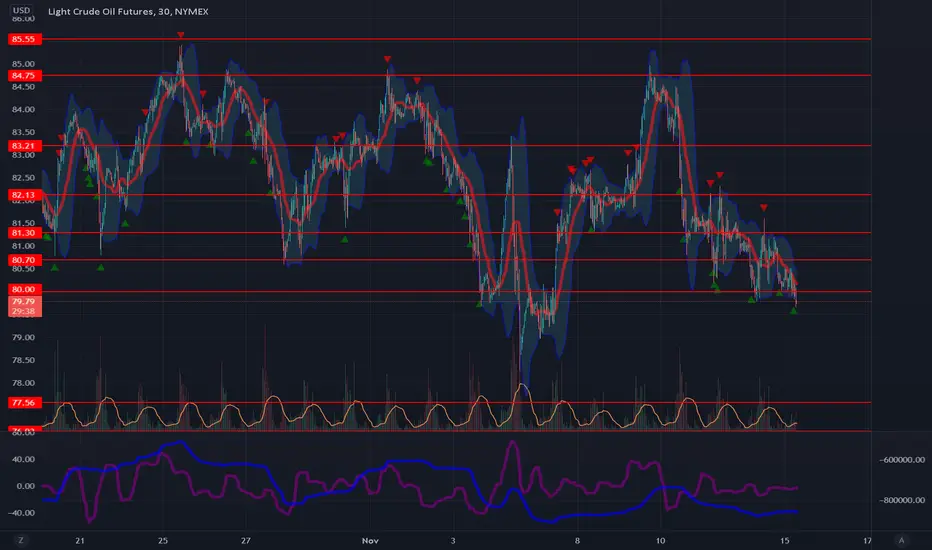This screenshot has height=550, width=932.
Task: Click the 79.79 current price label
Action: click(x=24, y=301)
